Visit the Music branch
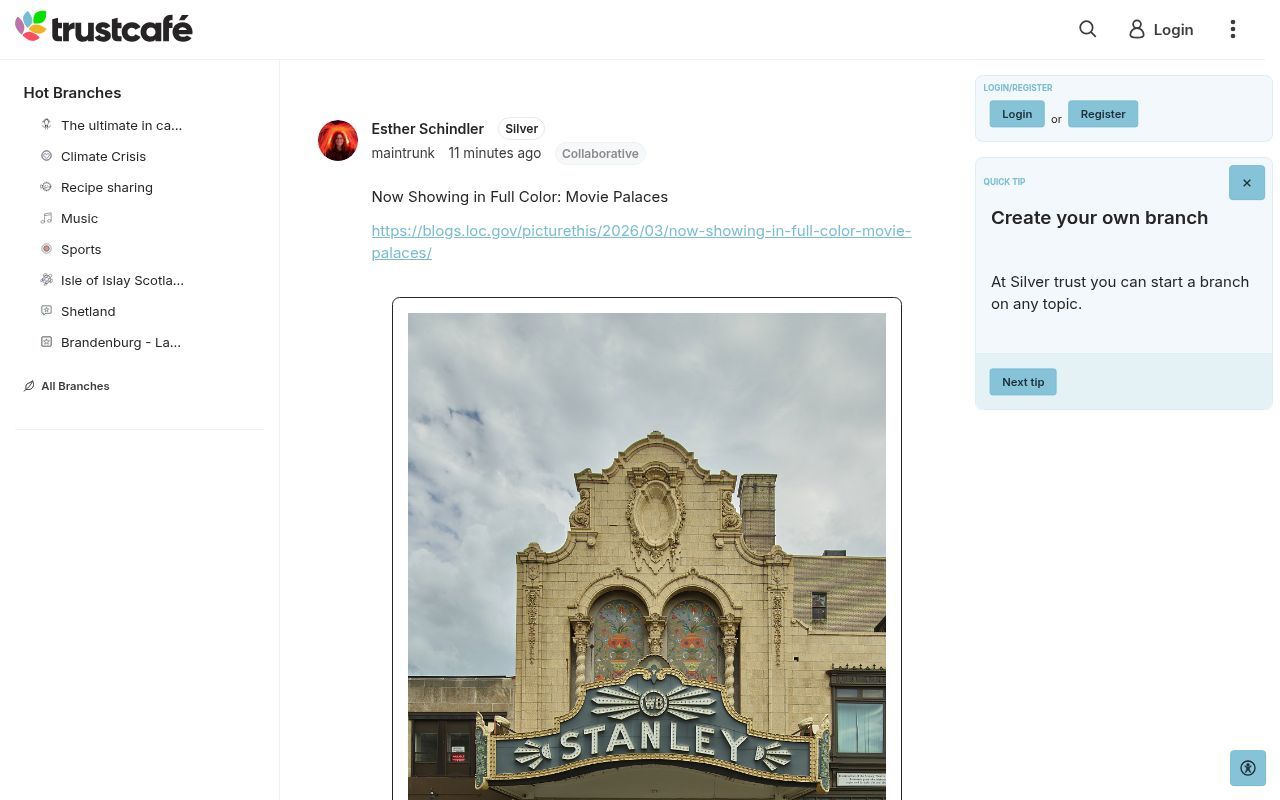This screenshot has height=800, width=1280. 79,218
